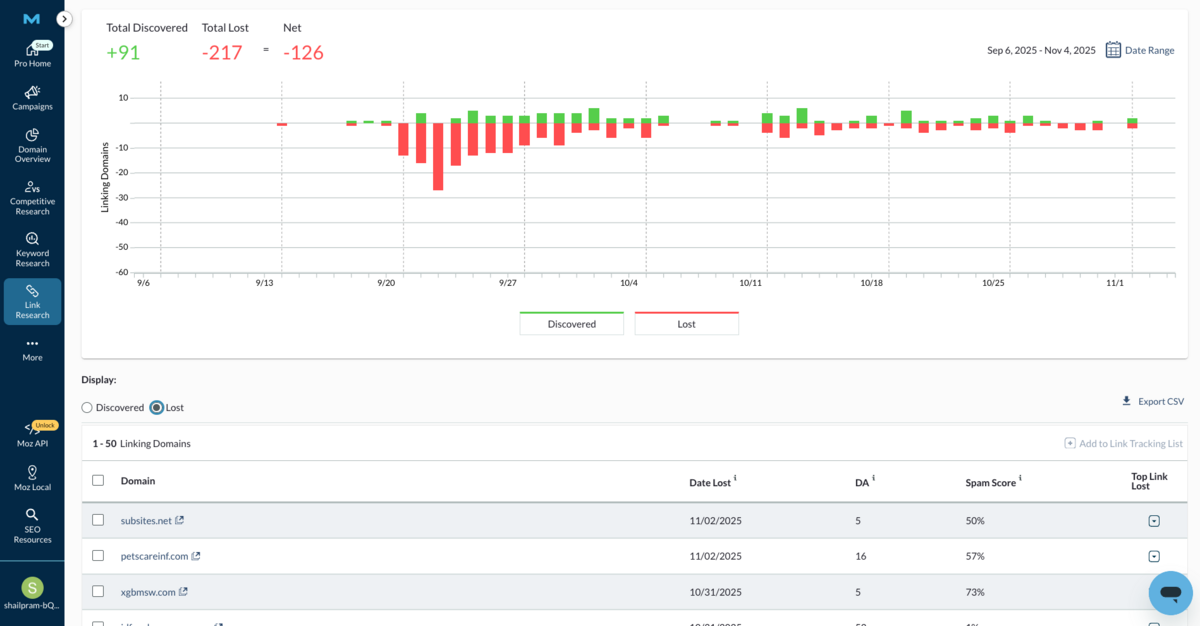Sort by the Spam Score column header
This screenshot has width=1200, height=626.
[x=990, y=483]
